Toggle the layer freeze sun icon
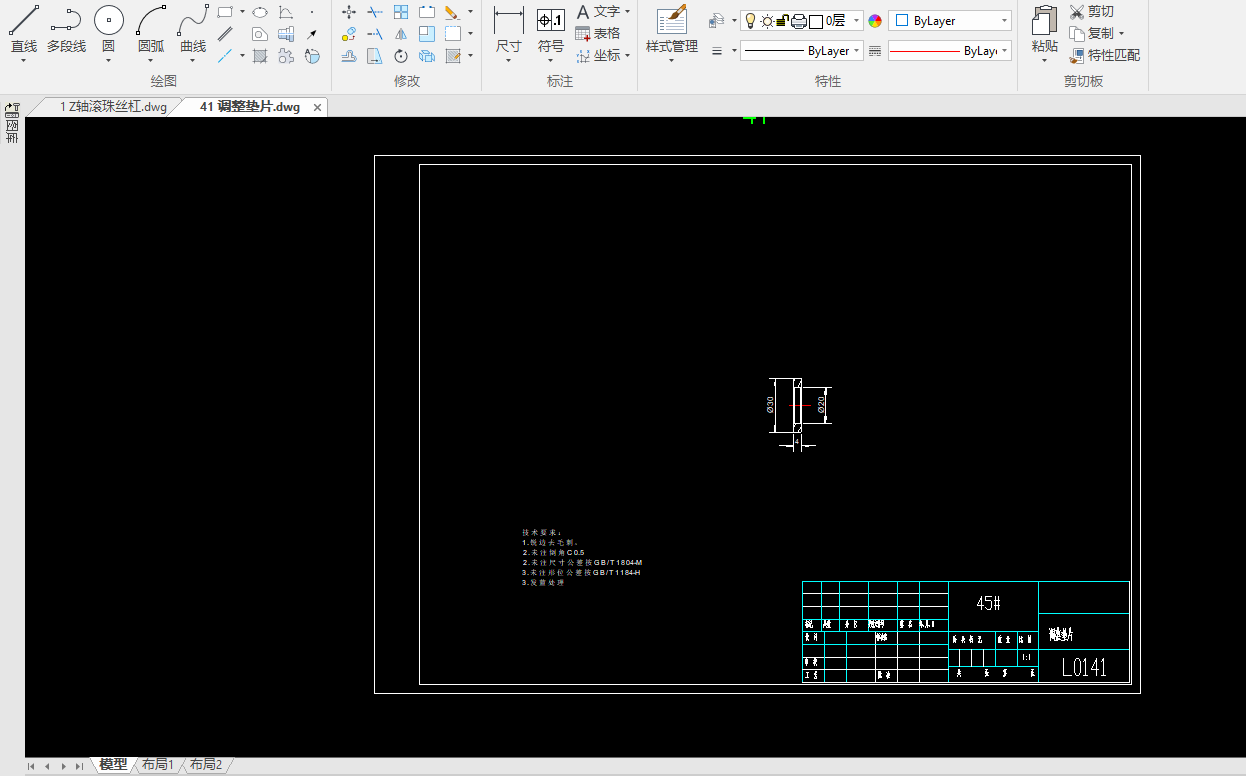The image size is (1246, 776). [x=767, y=21]
